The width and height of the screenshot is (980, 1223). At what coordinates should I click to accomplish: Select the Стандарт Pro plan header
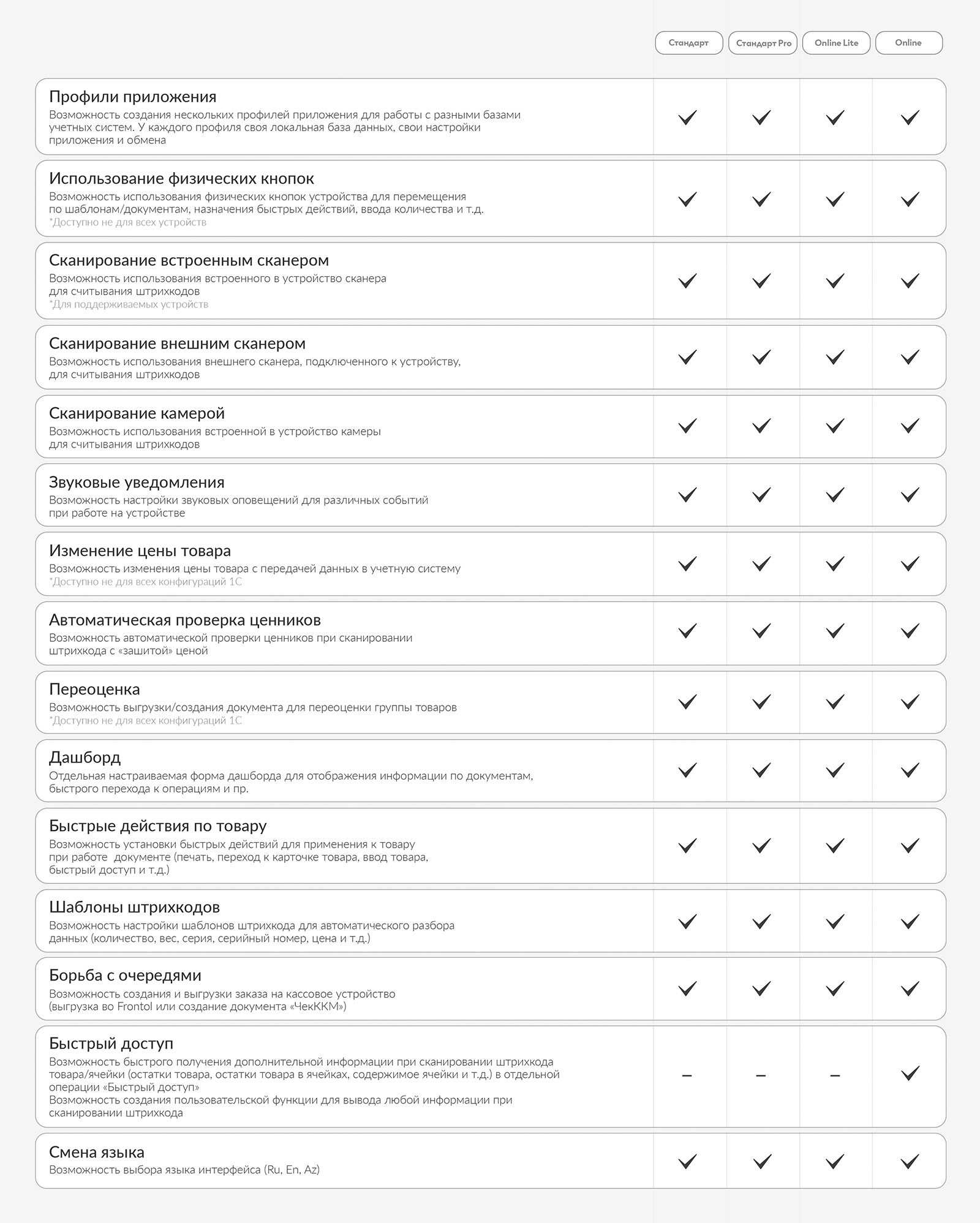[763, 43]
